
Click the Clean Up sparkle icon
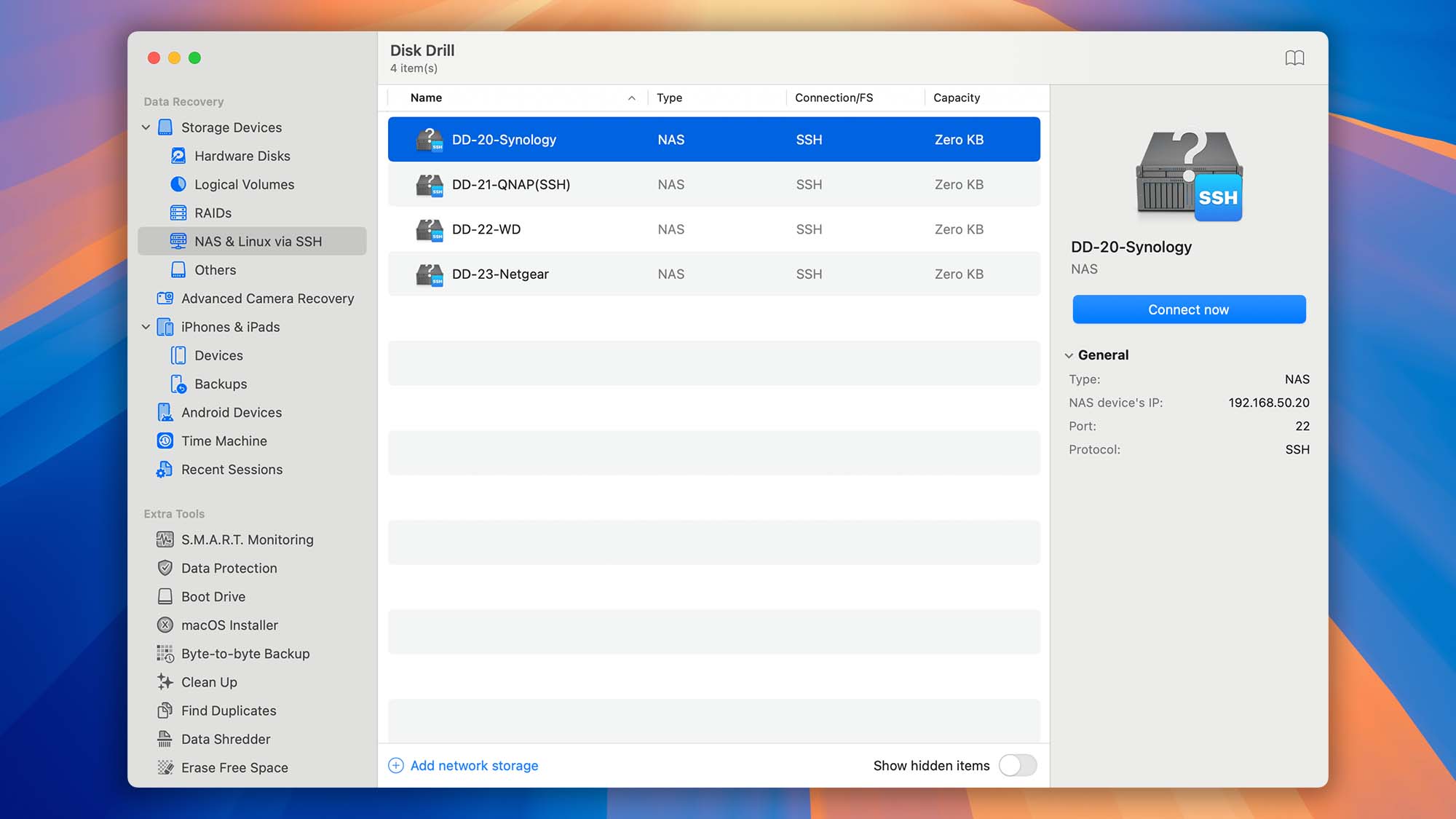[x=165, y=681]
